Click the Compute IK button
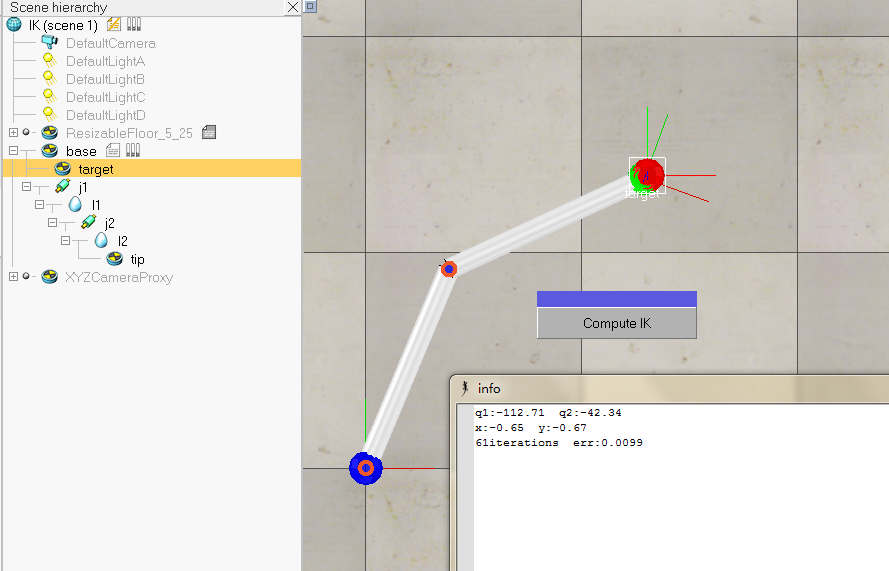 (x=617, y=323)
